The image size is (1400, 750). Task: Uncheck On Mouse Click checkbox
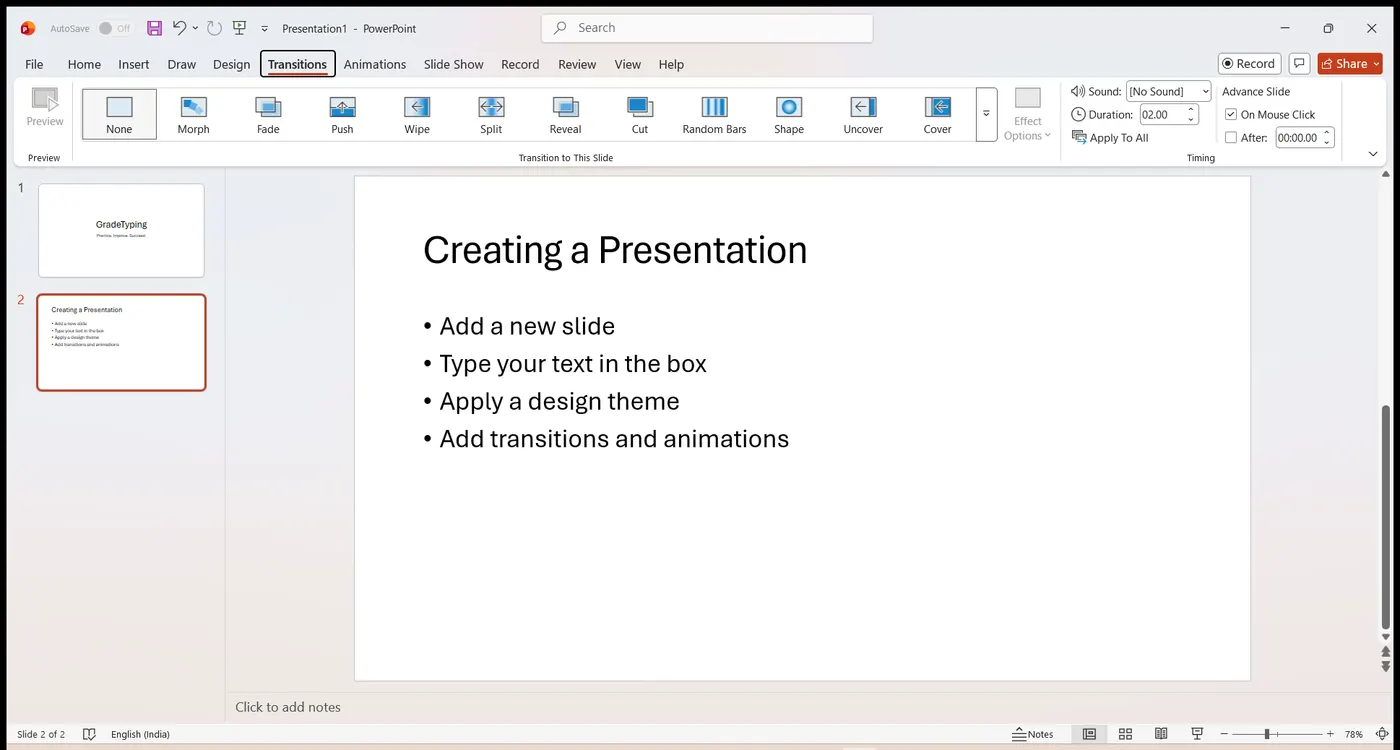[x=1231, y=114]
